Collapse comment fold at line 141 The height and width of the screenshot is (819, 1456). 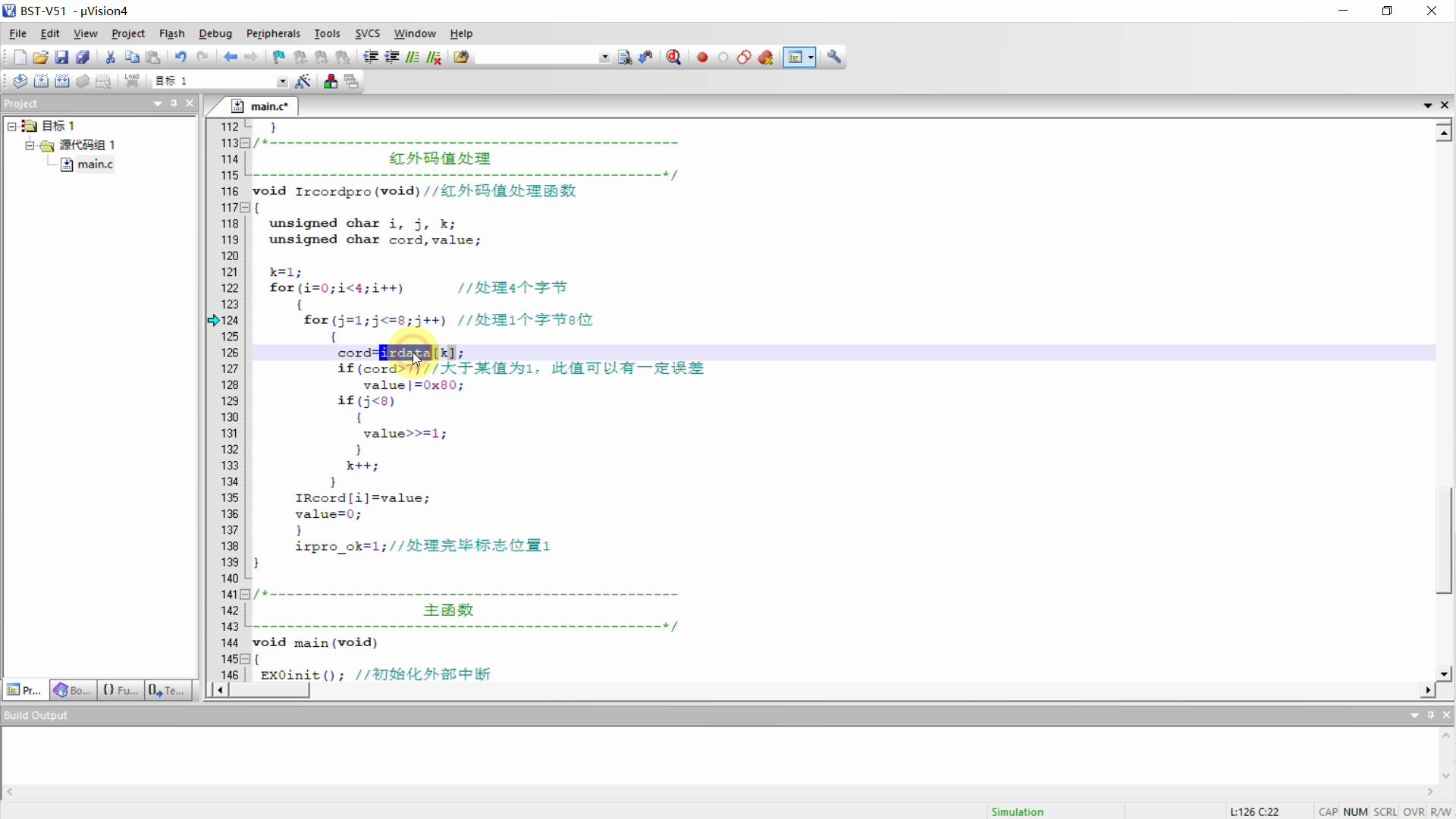(x=246, y=595)
